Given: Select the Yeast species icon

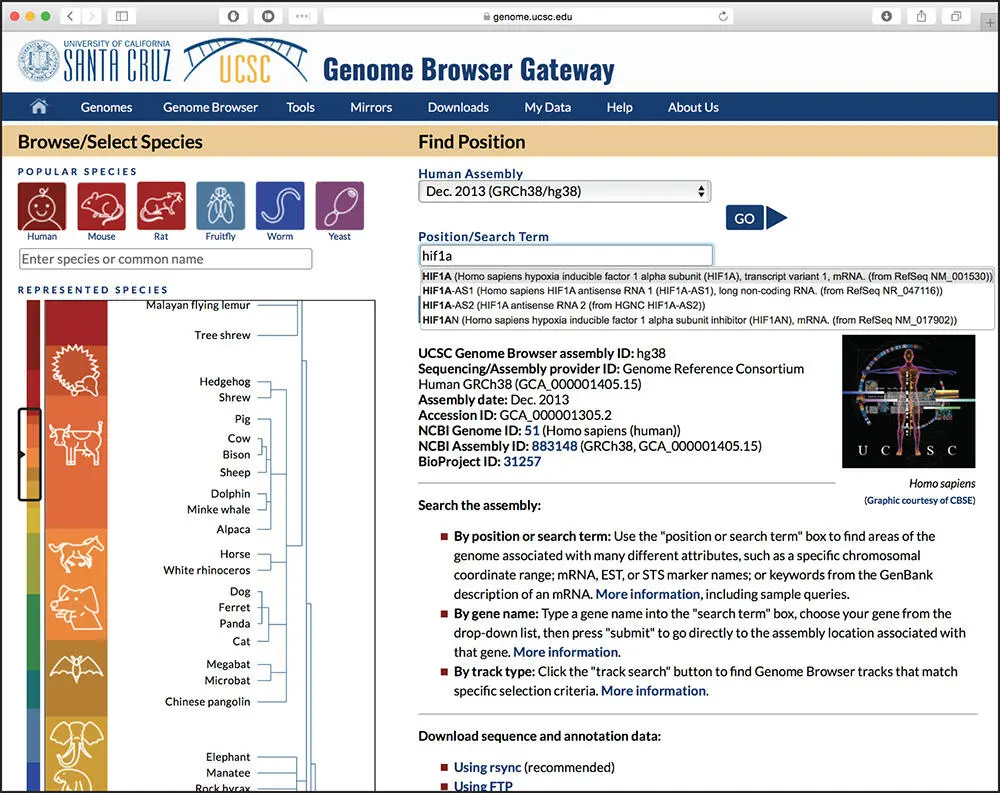Looking at the screenshot, I should [x=339, y=205].
